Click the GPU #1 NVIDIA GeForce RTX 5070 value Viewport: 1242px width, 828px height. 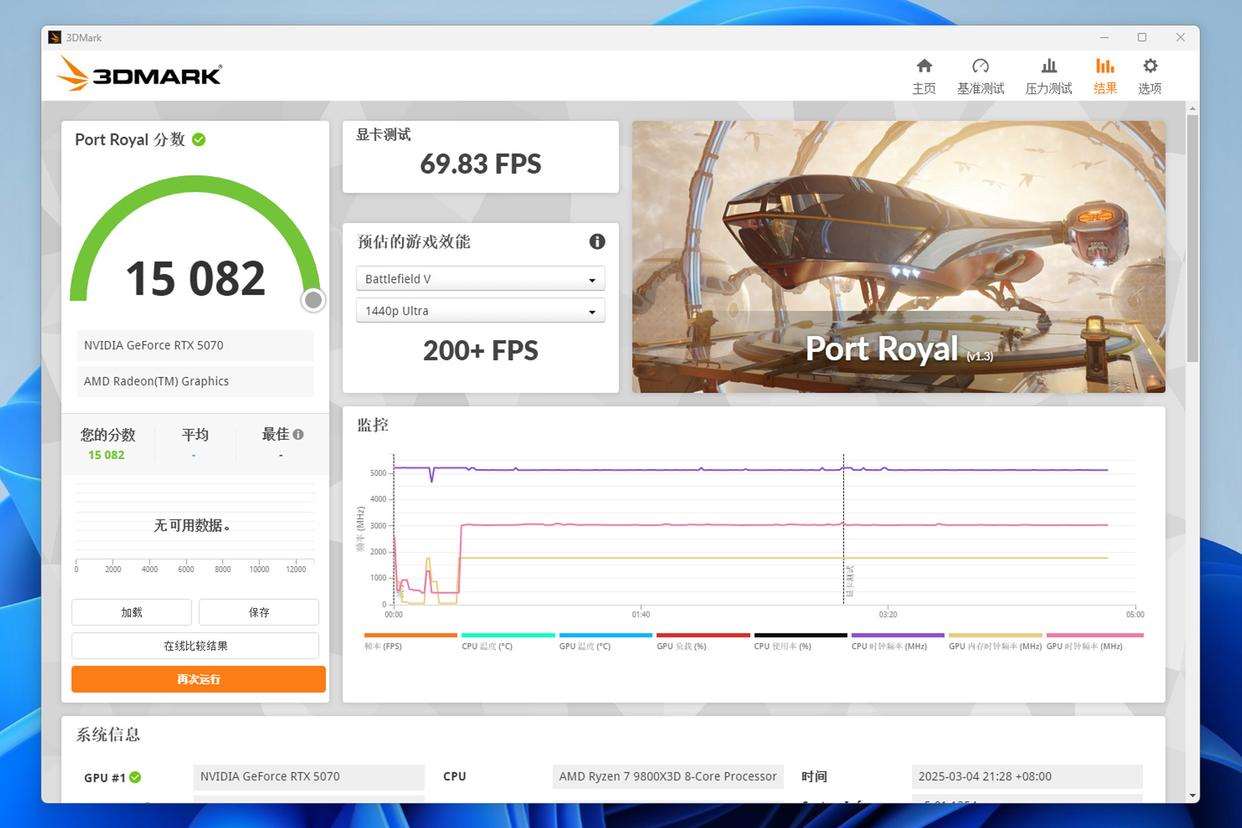point(309,777)
